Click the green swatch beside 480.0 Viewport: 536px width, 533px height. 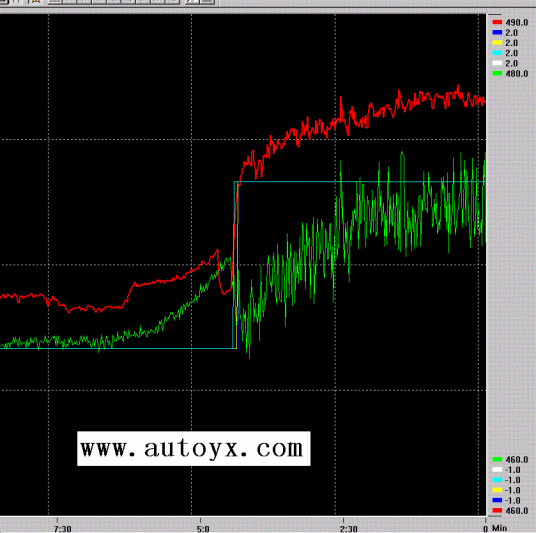(497, 74)
